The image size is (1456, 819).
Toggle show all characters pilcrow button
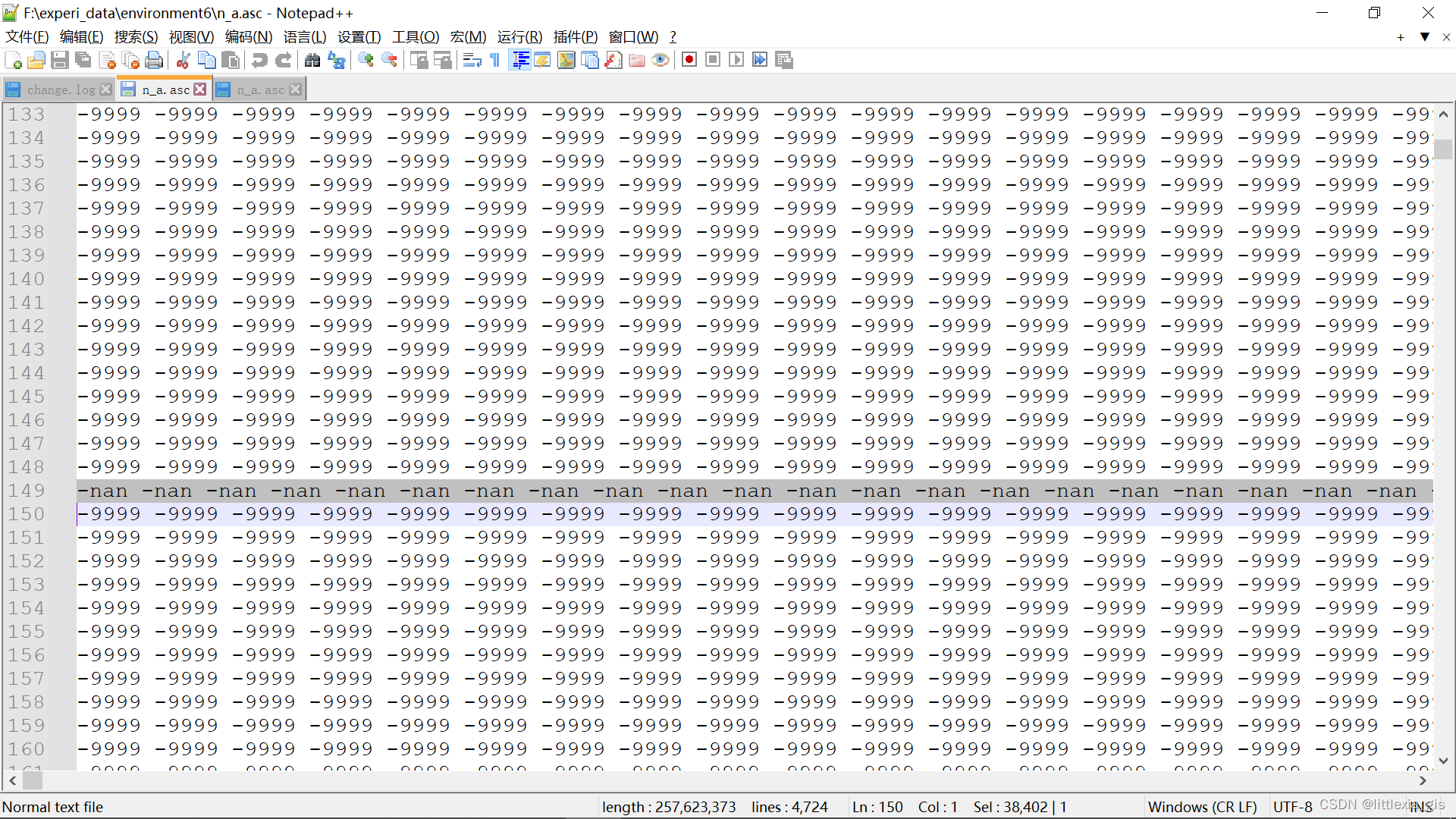[495, 60]
